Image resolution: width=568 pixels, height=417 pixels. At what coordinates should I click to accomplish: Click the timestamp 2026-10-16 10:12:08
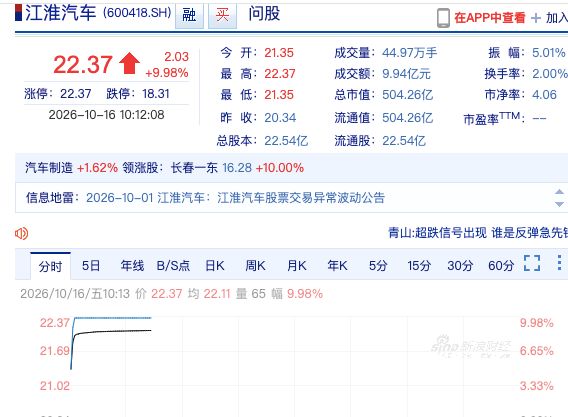tap(106, 115)
